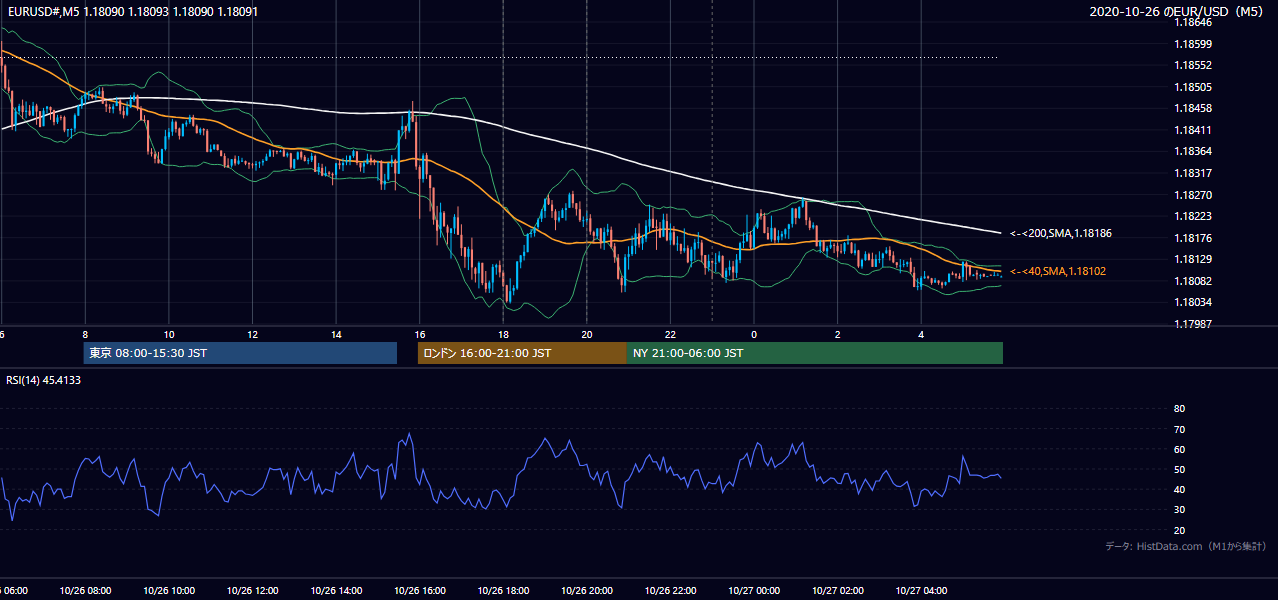Click hour tick 8 on the chart axis
Viewport: 1278px width, 600px height.
pyautogui.click(x=85, y=335)
